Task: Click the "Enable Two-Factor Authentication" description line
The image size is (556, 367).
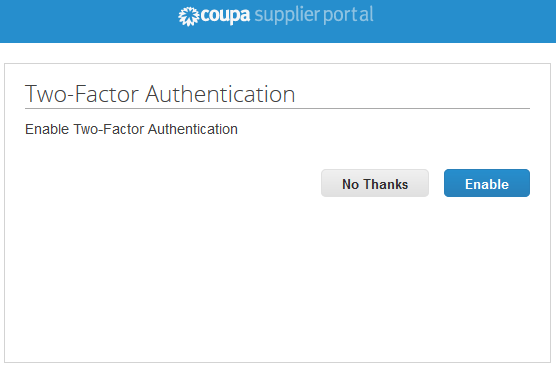Action: (131, 129)
